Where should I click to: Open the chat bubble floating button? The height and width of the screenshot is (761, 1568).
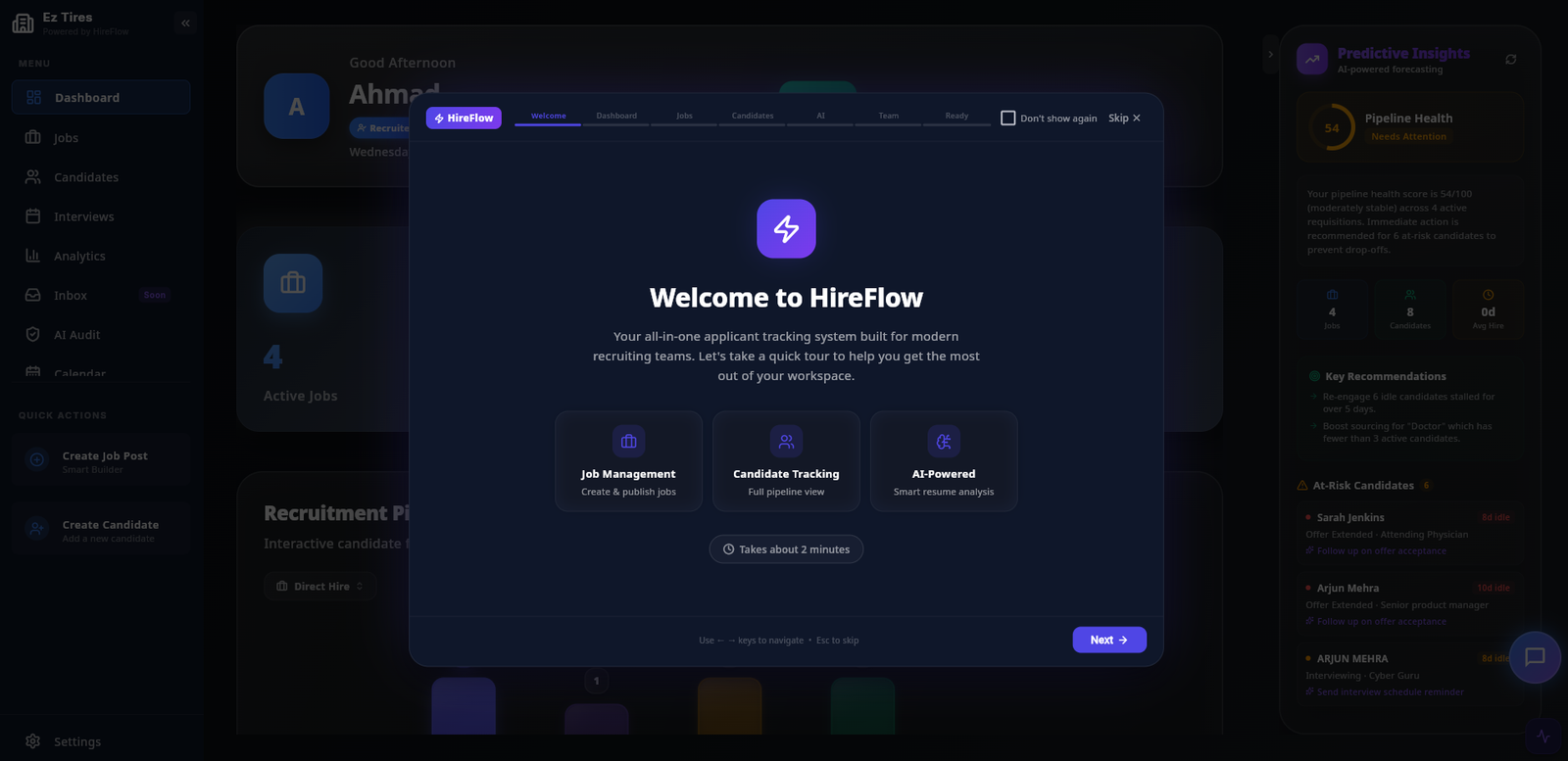1535,657
